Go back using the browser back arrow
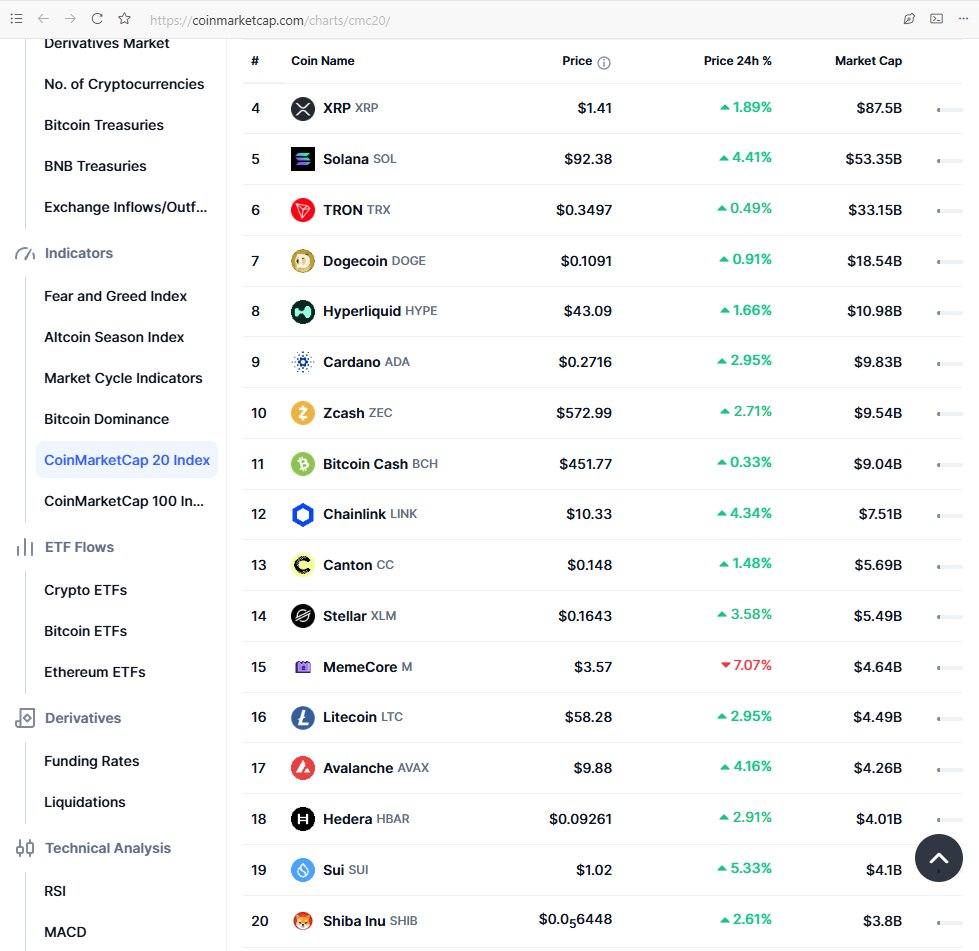Screen dimensions: 979x951 43,19
